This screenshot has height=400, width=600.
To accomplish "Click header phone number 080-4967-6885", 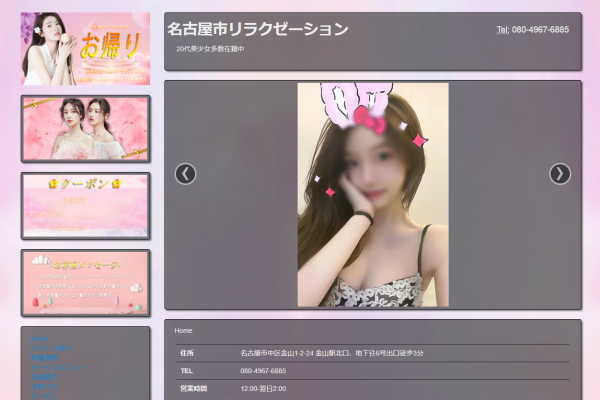I will (x=540, y=30).
